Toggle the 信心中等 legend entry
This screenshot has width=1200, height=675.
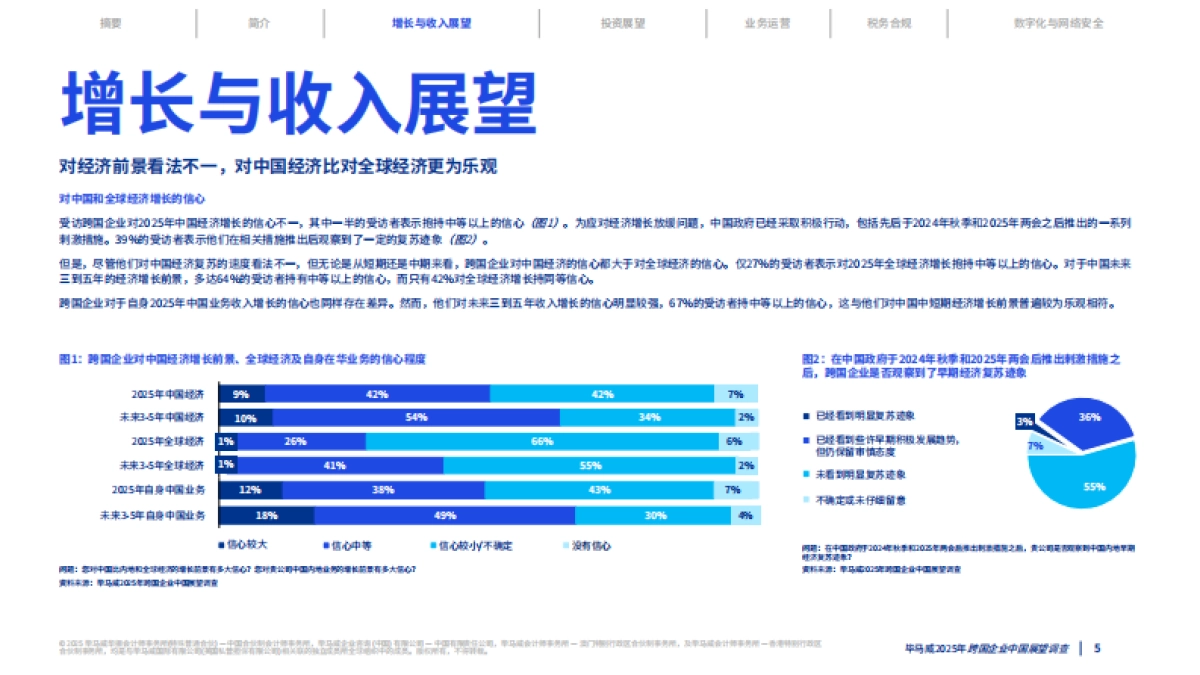tap(325, 544)
